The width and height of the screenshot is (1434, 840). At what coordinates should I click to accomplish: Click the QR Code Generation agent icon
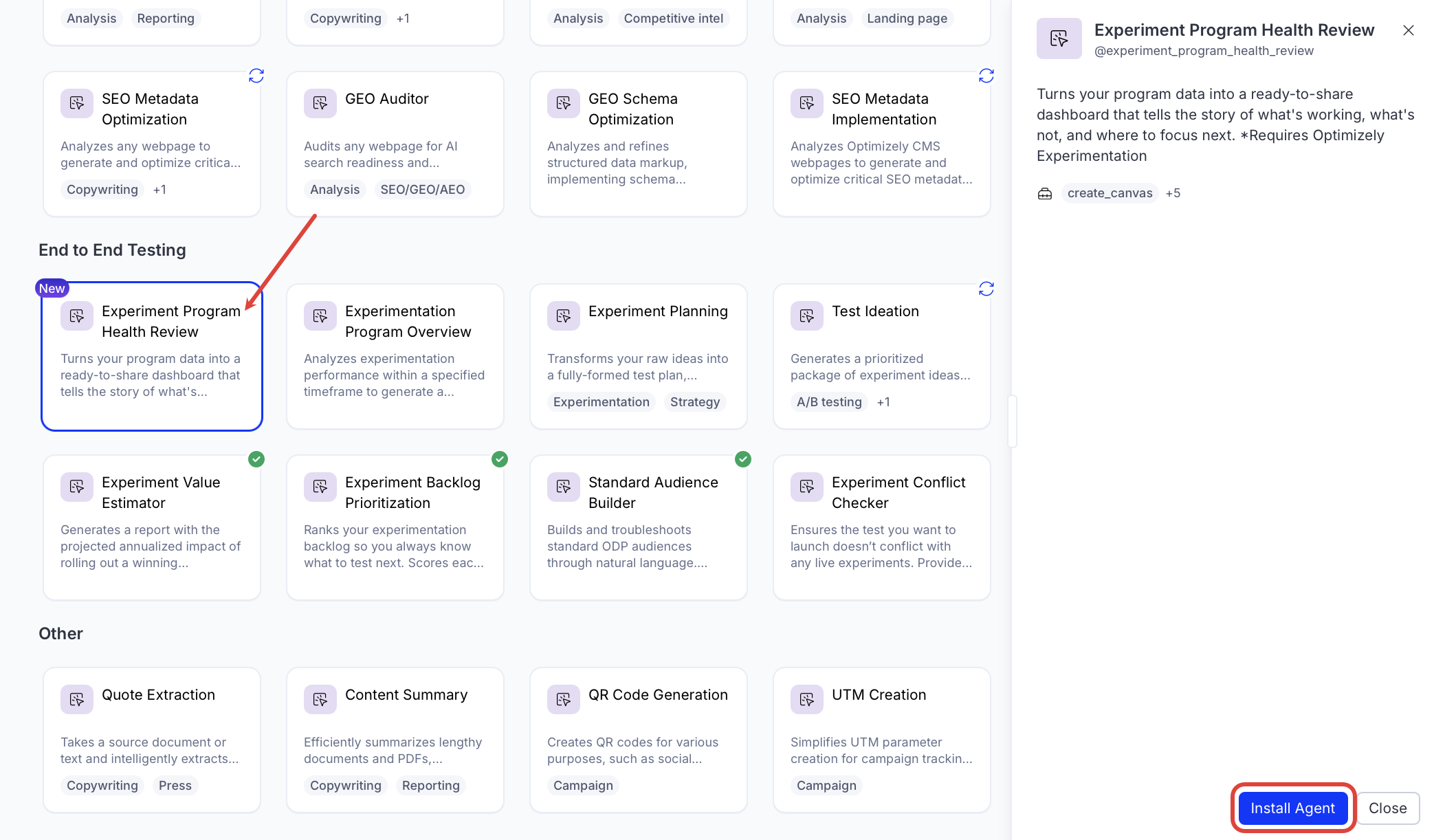click(564, 699)
